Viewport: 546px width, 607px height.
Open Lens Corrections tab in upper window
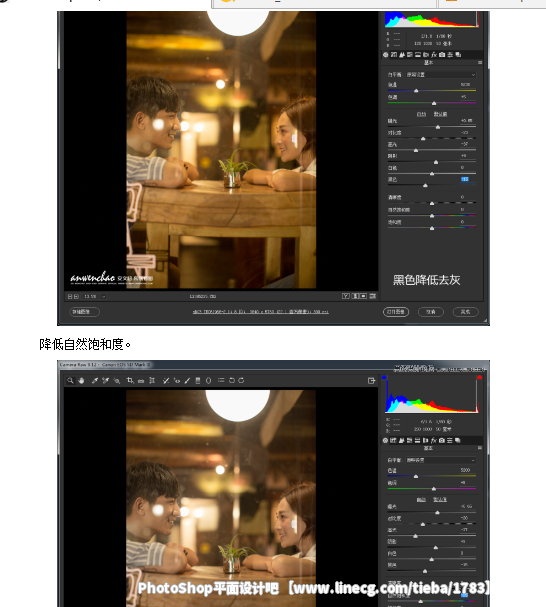(426, 55)
